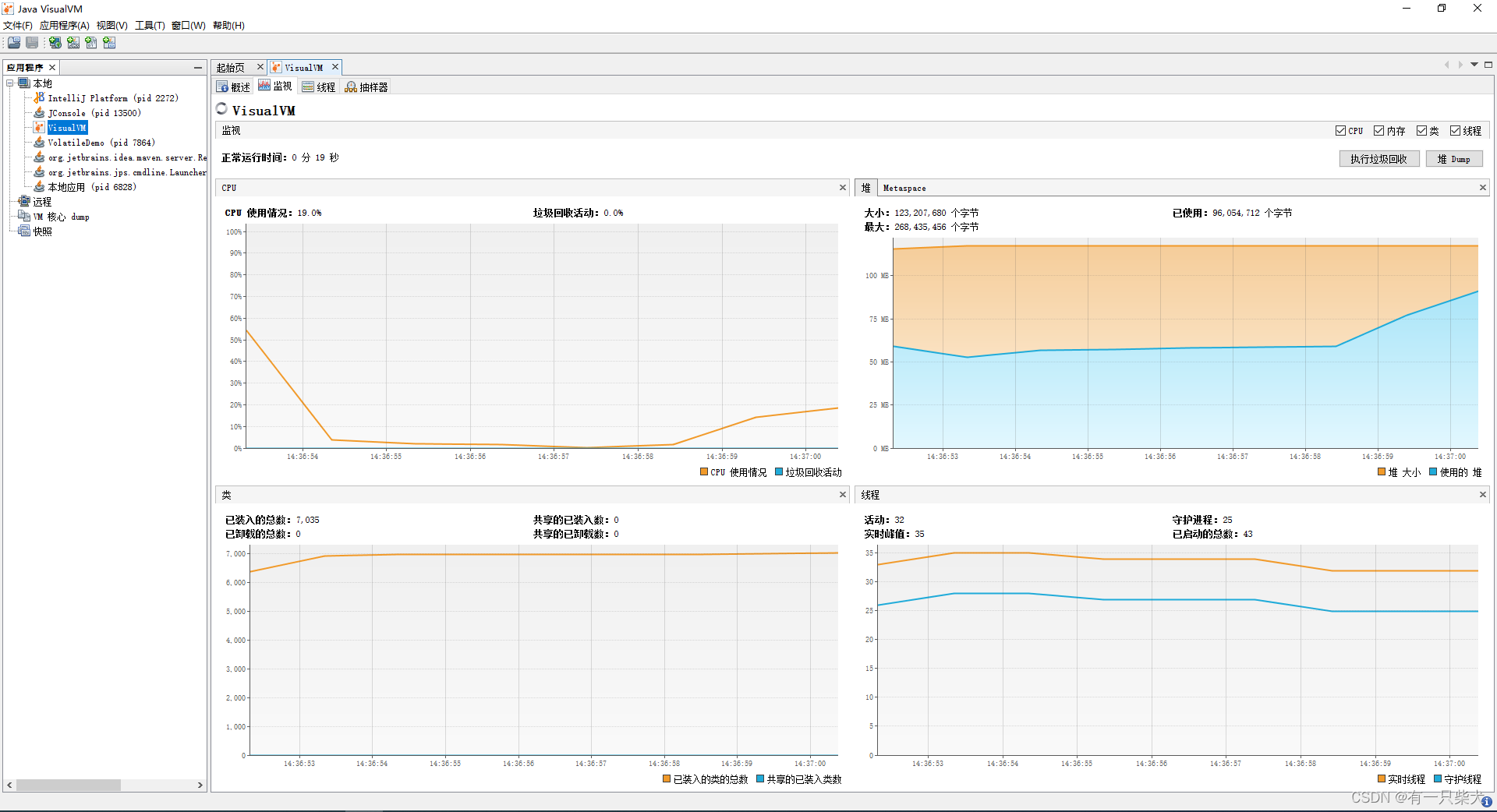Click the VisualVM icon in application tree
Viewport: 1497px width, 812px height.
(39, 128)
